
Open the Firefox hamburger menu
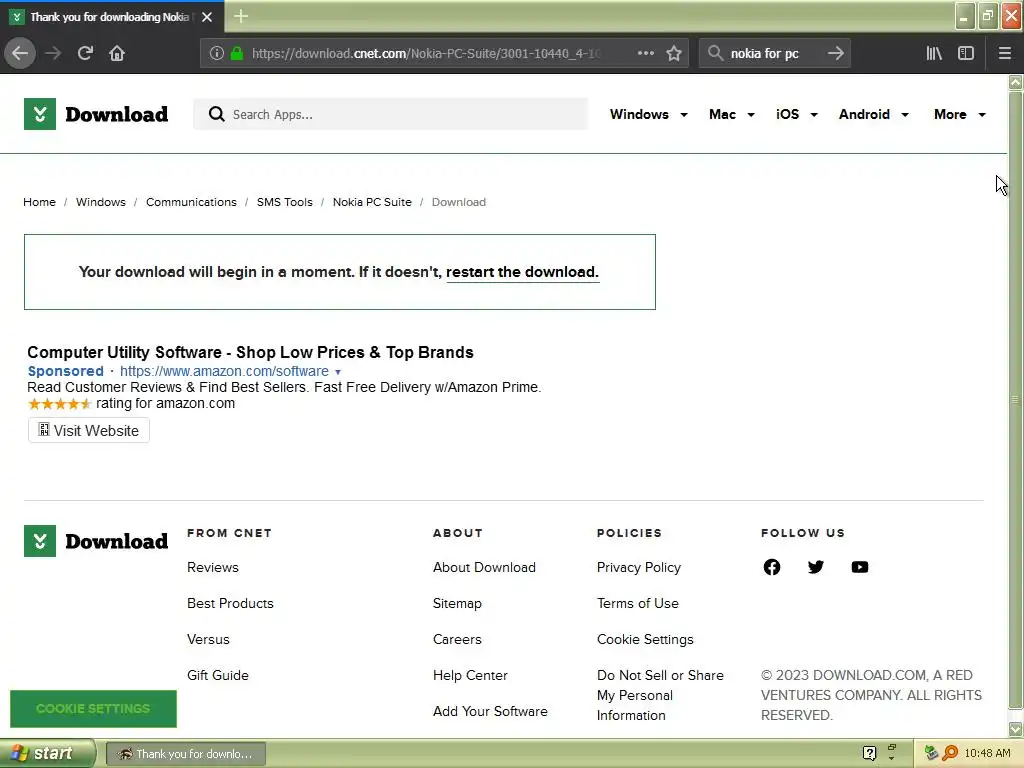click(x=1004, y=53)
